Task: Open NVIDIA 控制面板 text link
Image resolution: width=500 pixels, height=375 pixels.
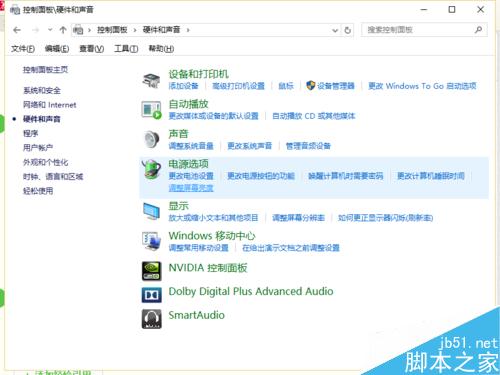Action: (x=208, y=268)
